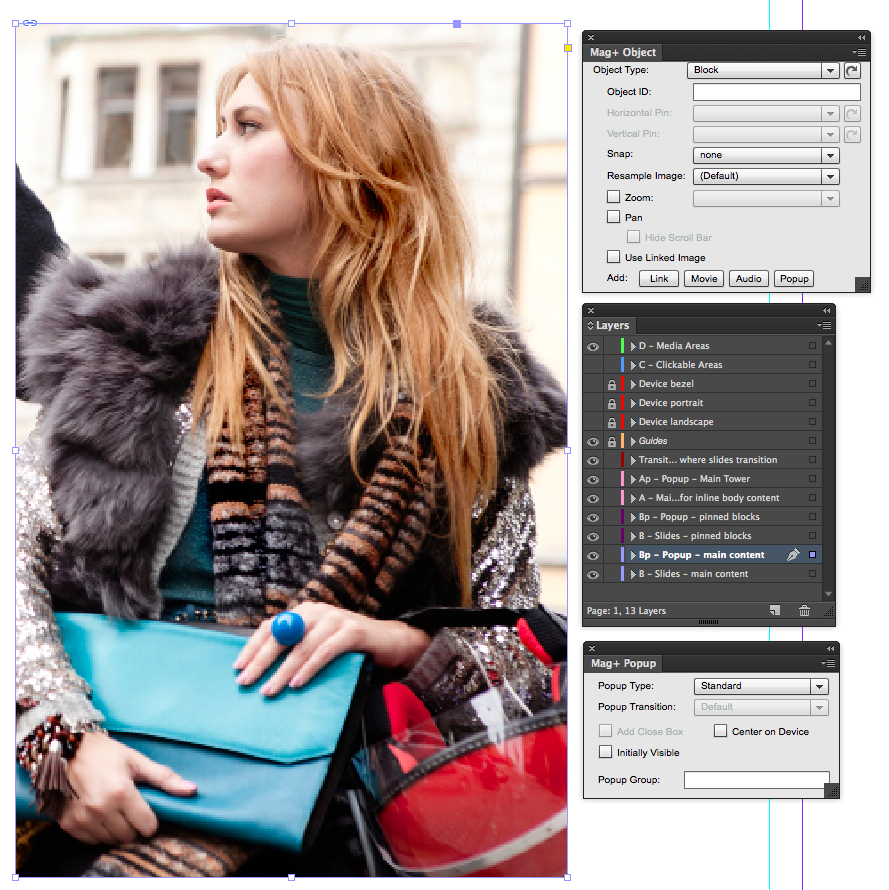This screenshot has width=889, height=890.
Task: Cycle the Layers panel display with the title arrows
Action: point(590,325)
